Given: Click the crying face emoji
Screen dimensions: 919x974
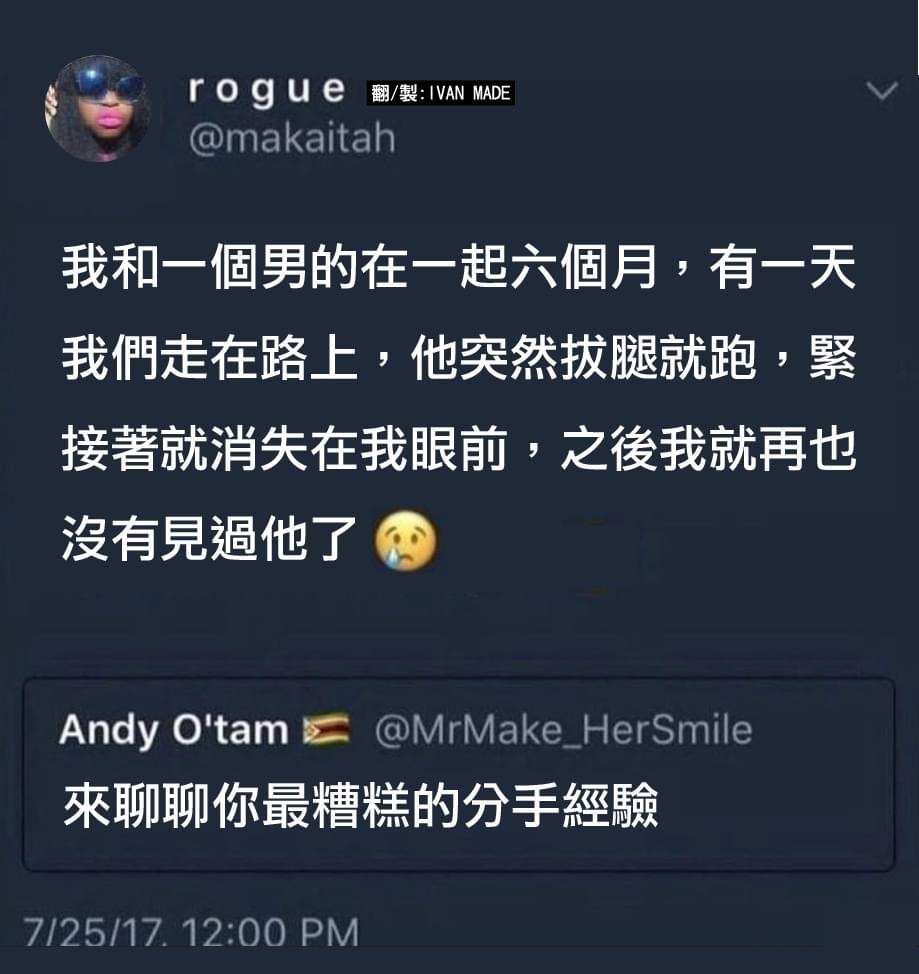Looking at the screenshot, I should 405,540.
